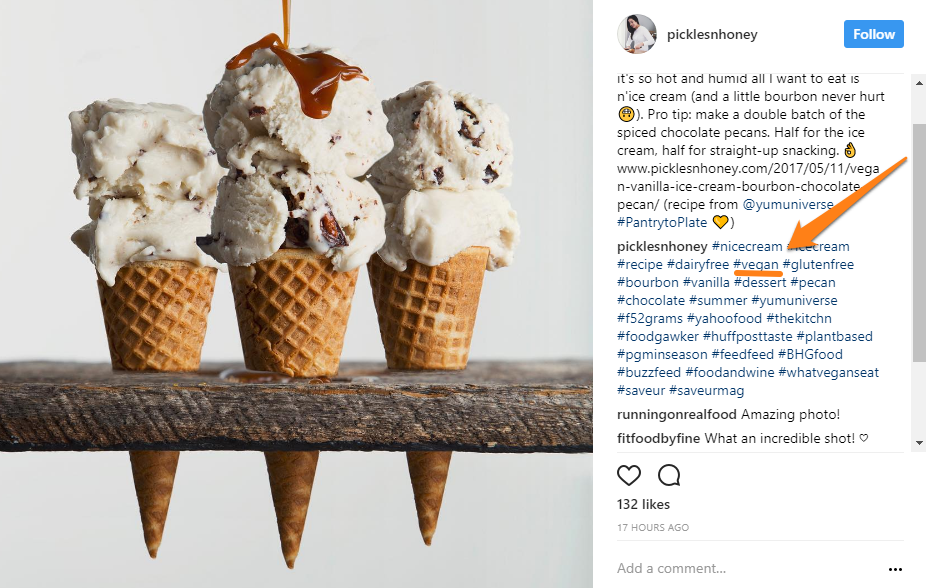This screenshot has height=588, width=926.
Task: Visit runningonrealfood commenter profile
Action: click(x=677, y=414)
